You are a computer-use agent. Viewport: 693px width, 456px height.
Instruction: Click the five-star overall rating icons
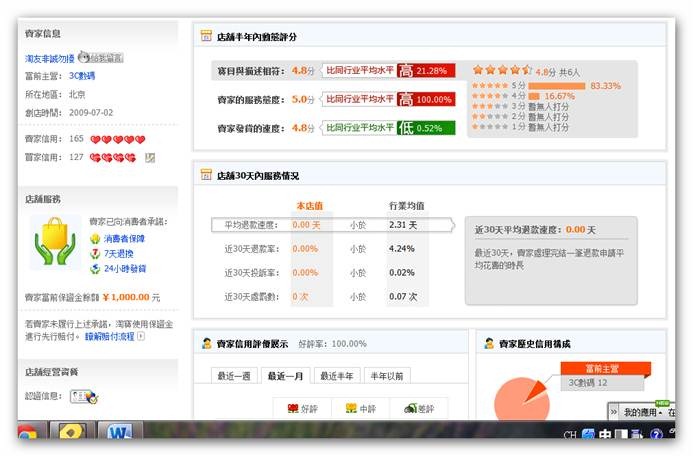[x=502, y=70]
